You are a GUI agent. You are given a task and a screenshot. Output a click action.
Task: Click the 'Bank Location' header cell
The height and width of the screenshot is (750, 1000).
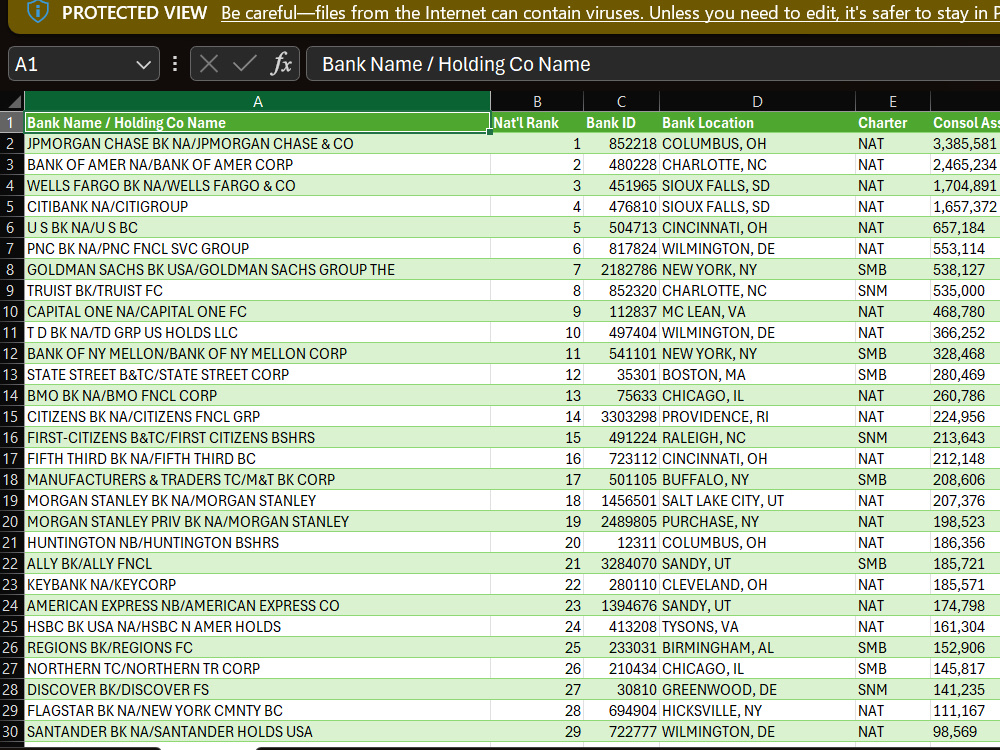coord(757,122)
